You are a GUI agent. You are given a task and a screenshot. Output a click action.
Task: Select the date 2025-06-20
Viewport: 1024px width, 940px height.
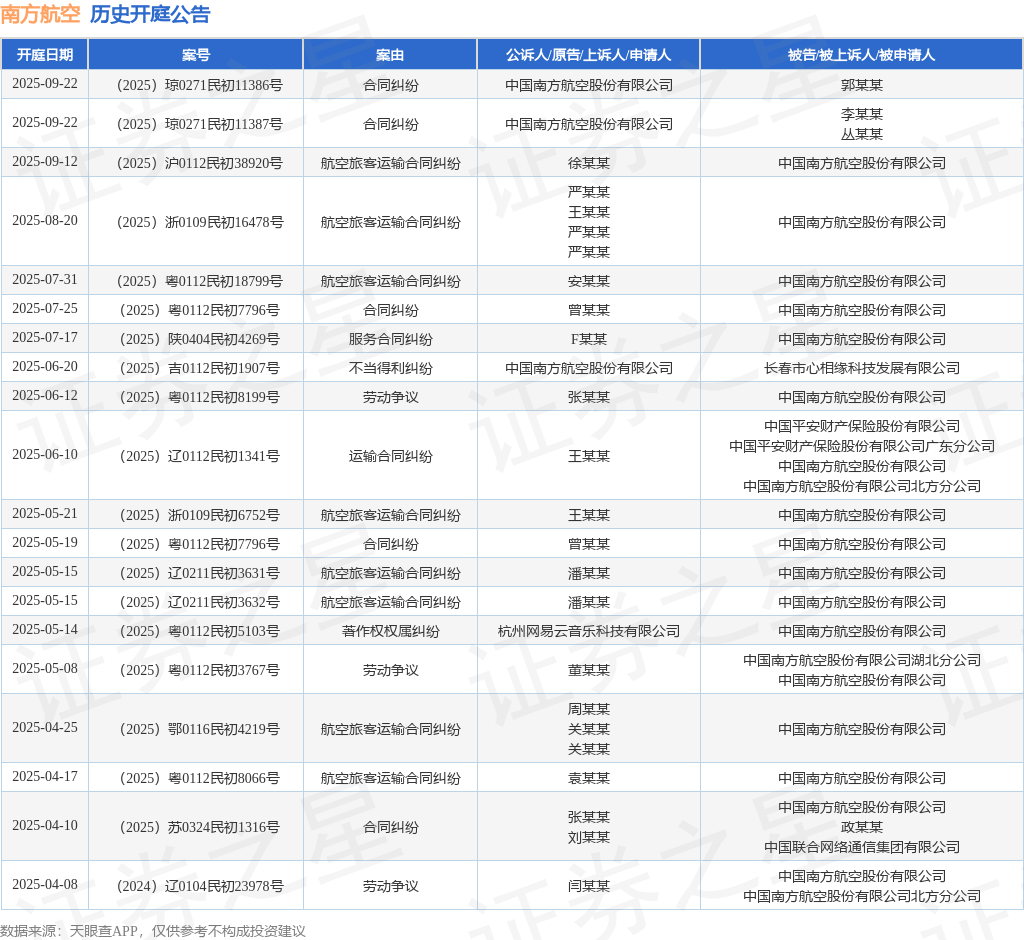[45, 366]
